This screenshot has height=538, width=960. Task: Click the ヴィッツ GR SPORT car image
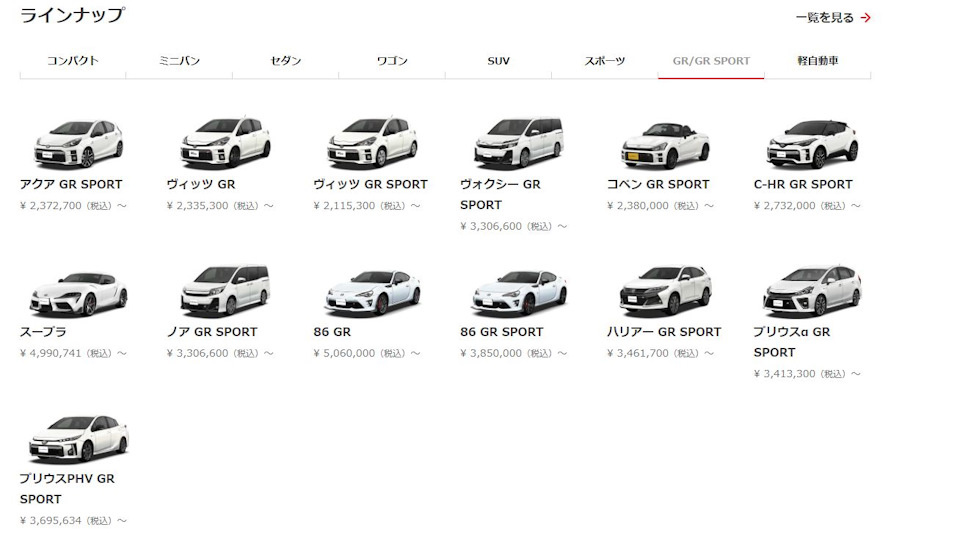(x=372, y=143)
